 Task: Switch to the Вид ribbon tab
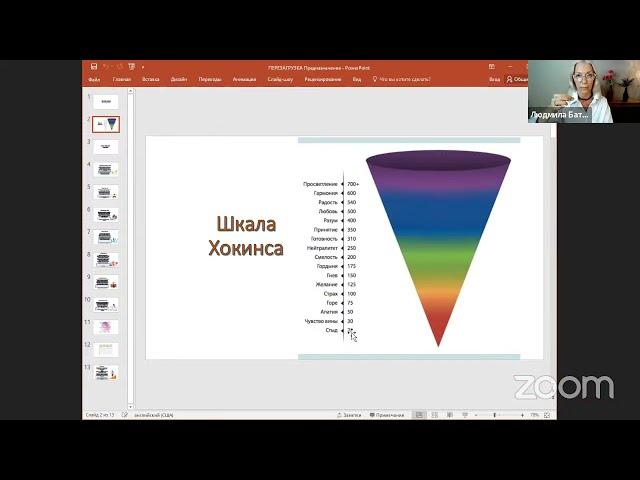click(357, 79)
